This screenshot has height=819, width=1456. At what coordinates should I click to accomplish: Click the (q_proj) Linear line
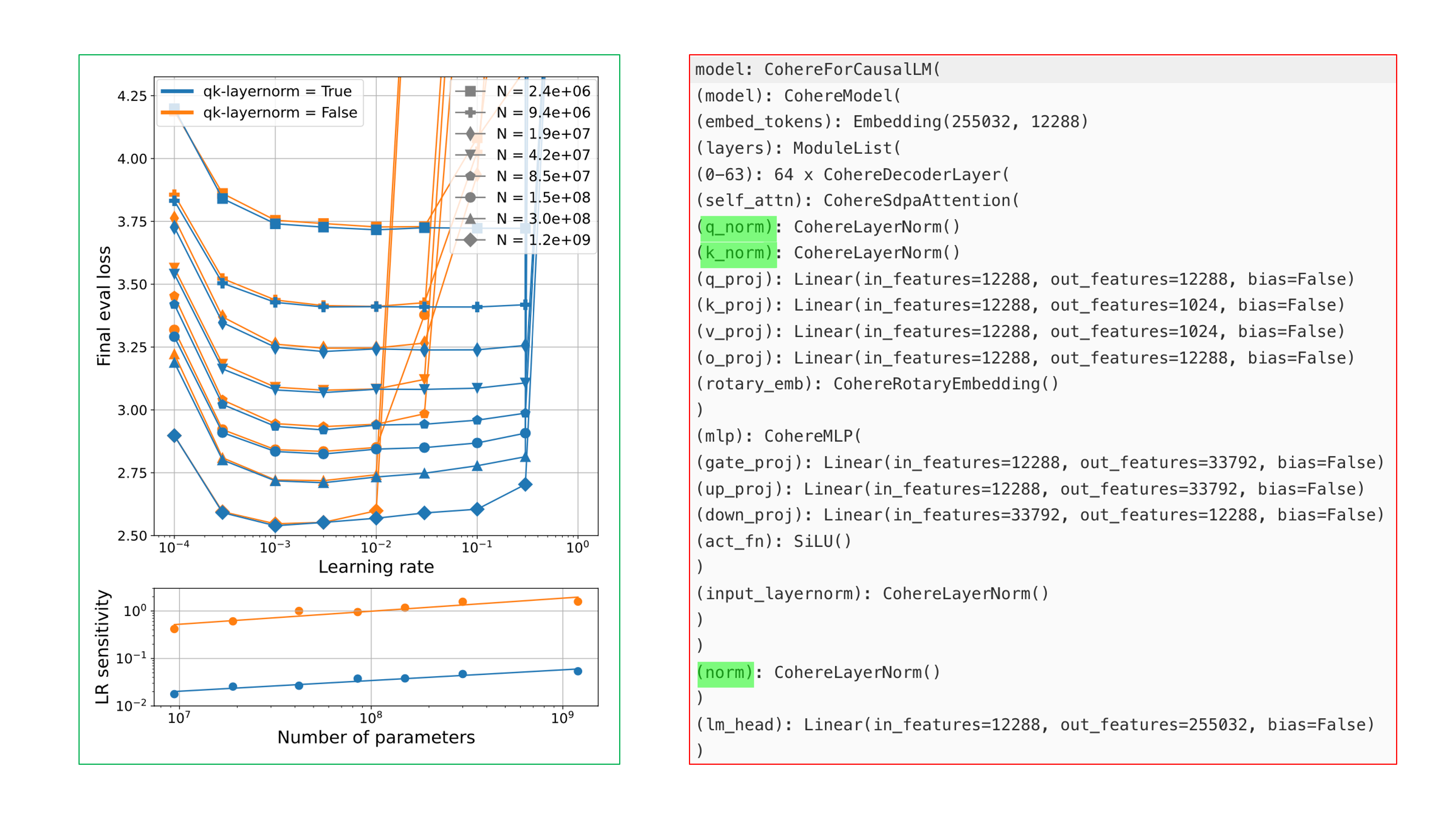(1025, 279)
